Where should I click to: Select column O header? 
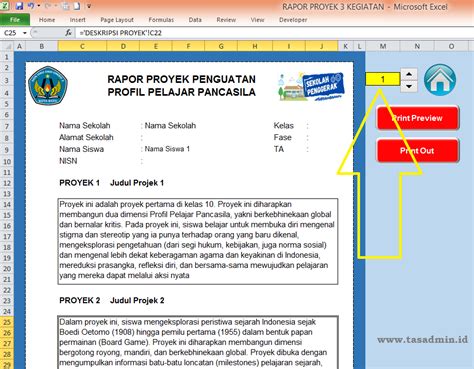(x=451, y=46)
